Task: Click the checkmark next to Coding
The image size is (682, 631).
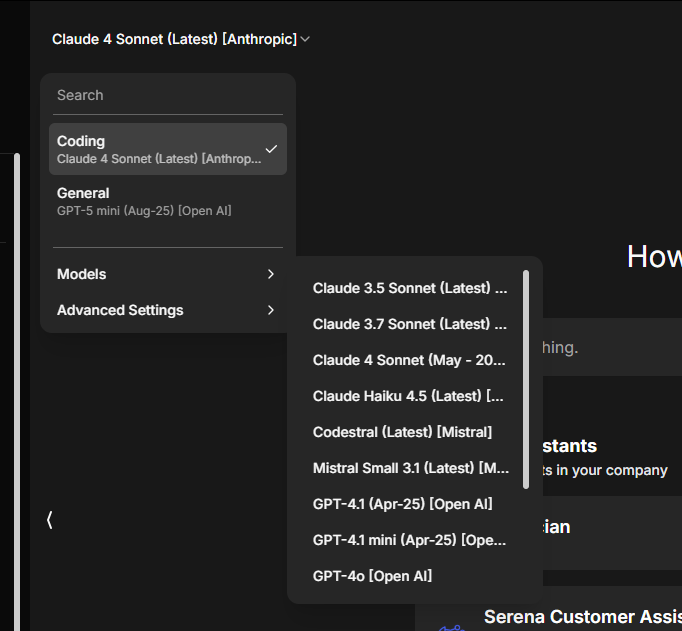Action: tap(271, 149)
